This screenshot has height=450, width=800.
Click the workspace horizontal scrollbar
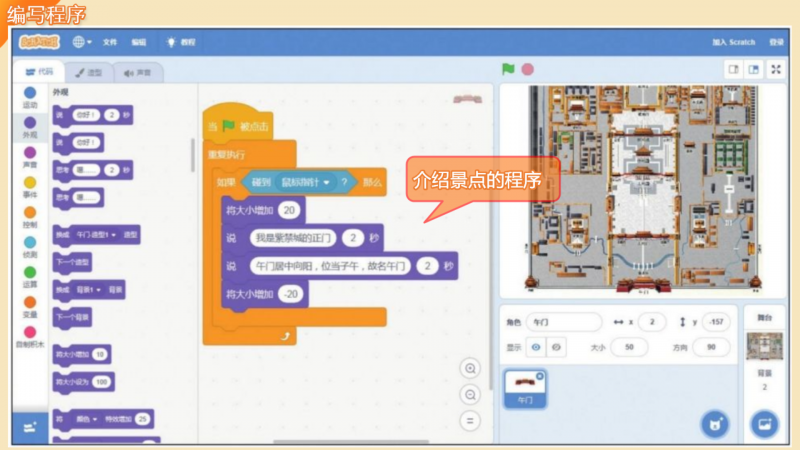point(351,442)
